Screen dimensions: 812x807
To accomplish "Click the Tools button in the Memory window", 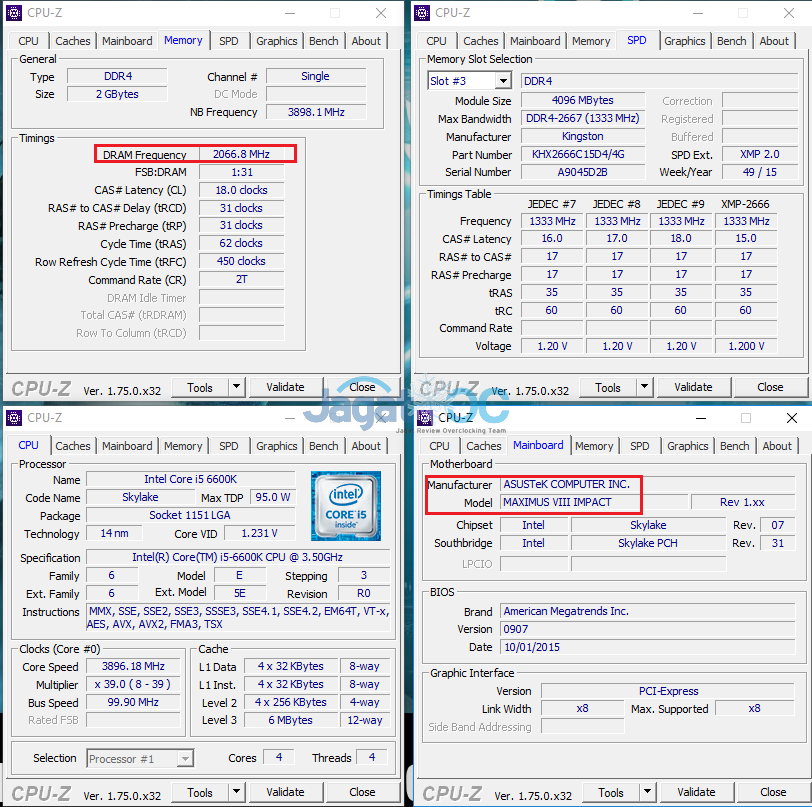I will 200,387.
